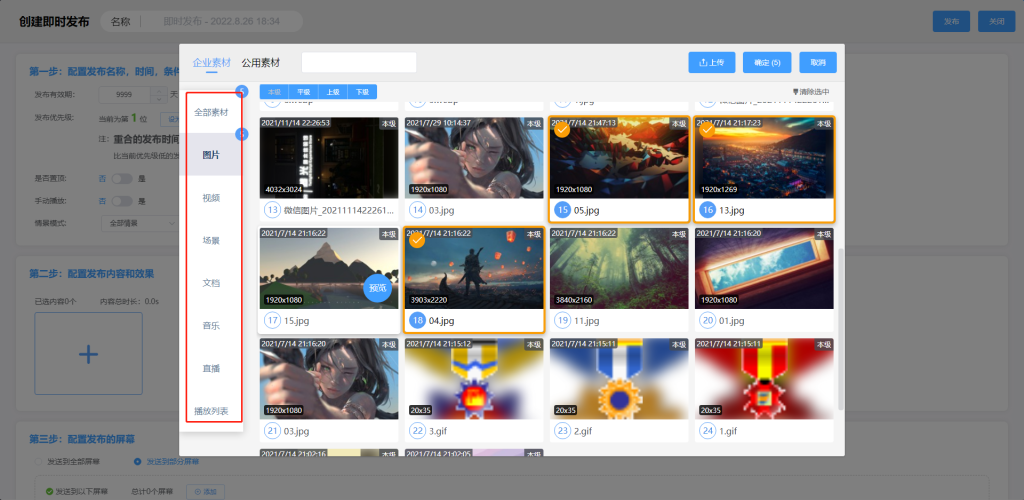Click number badge 18 beside 04.jpg

coord(417,320)
